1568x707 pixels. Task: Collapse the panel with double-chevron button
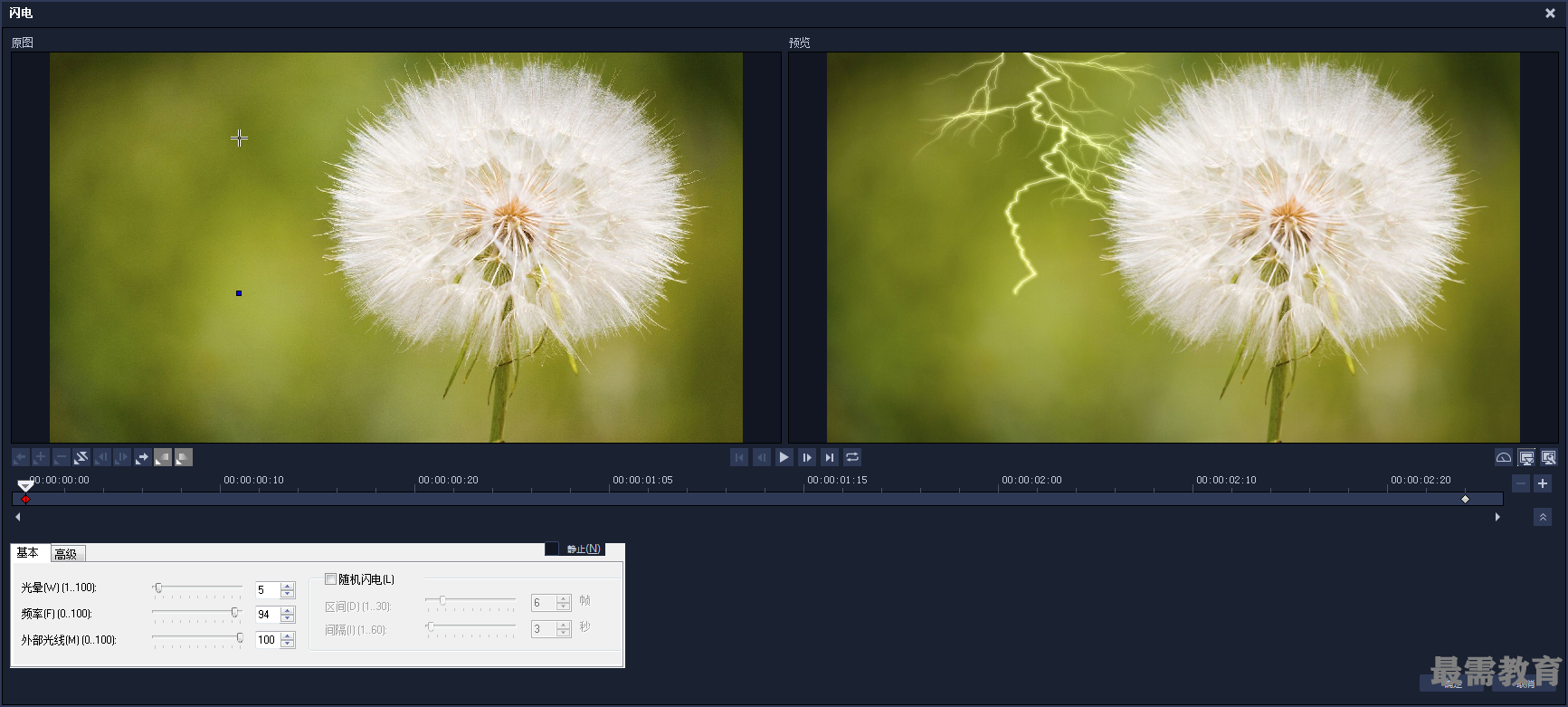pyautogui.click(x=1543, y=517)
